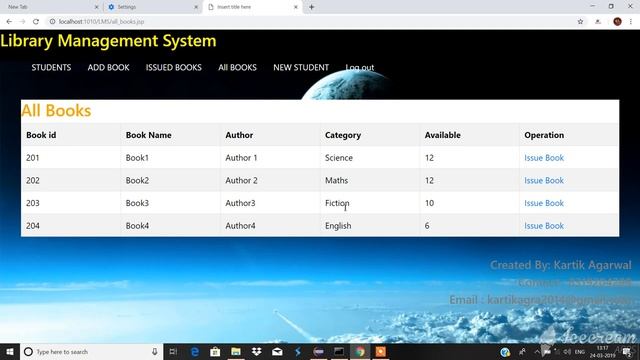
Task: Open the NEW STUDENT page
Action: [301, 67]
